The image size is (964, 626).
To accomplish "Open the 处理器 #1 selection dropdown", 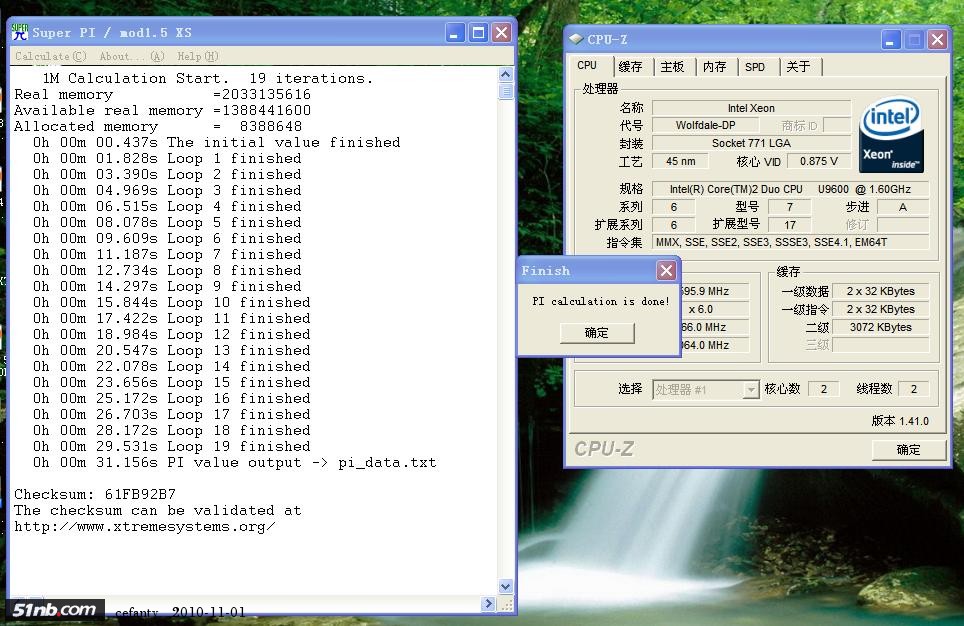I will (x=706, y=389).
